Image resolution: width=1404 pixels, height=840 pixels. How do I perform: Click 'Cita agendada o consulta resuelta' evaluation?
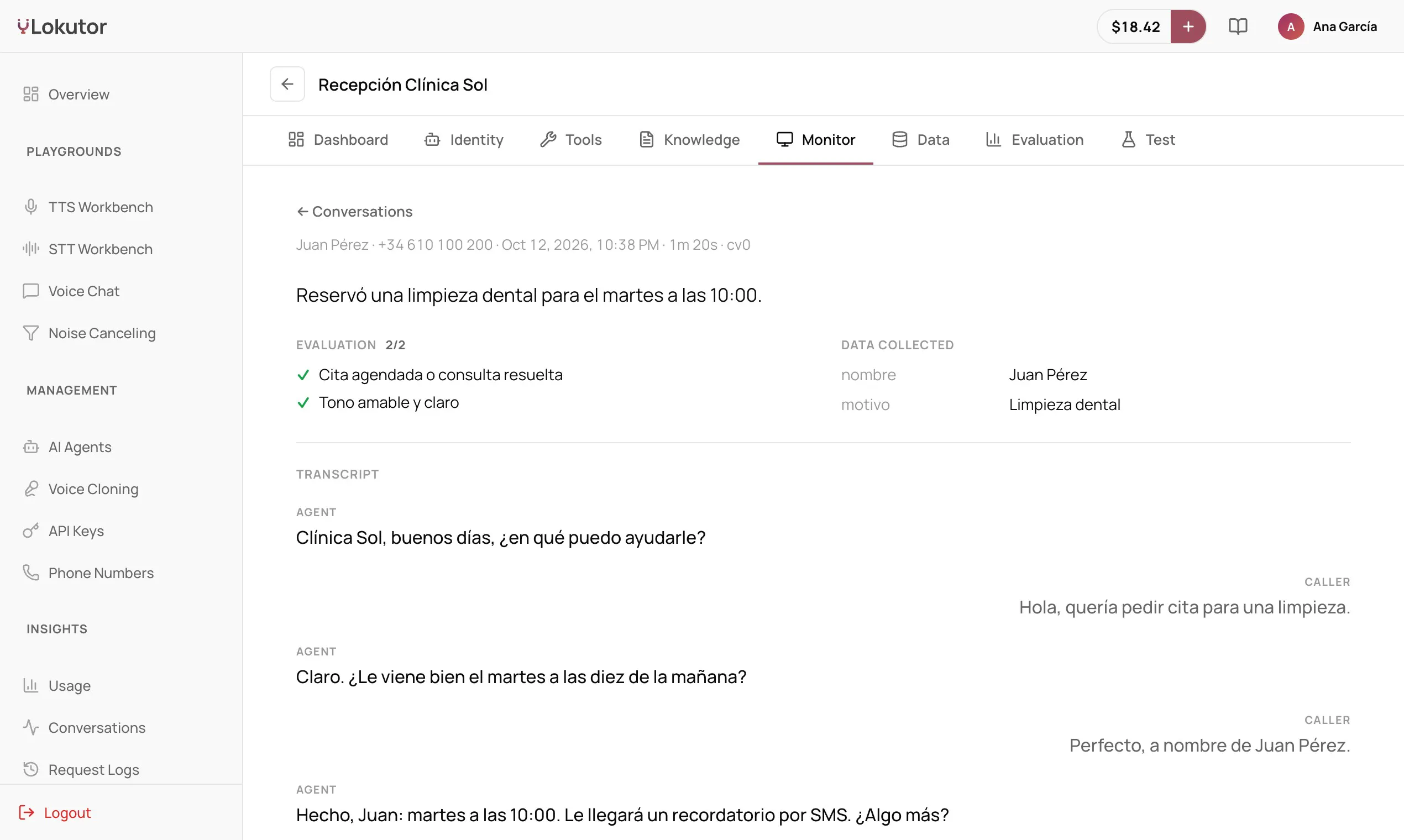tap(441, 375)
